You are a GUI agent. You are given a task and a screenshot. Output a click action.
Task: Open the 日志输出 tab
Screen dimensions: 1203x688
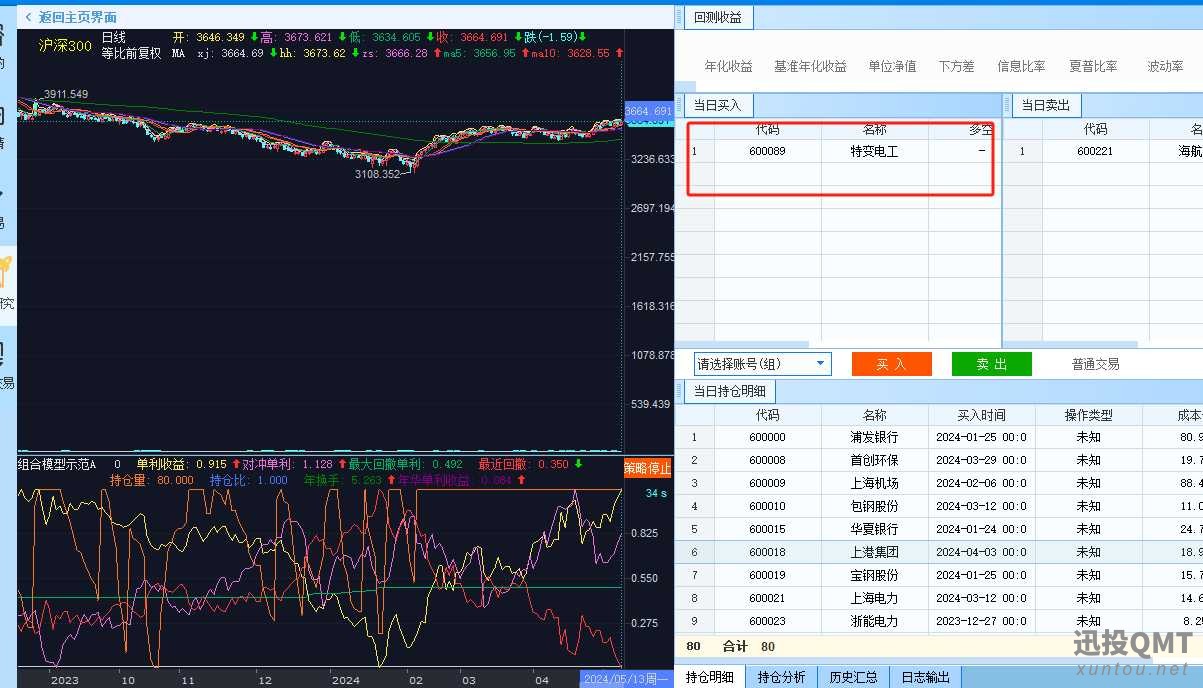pyautogui.click(x=926, y=677)
